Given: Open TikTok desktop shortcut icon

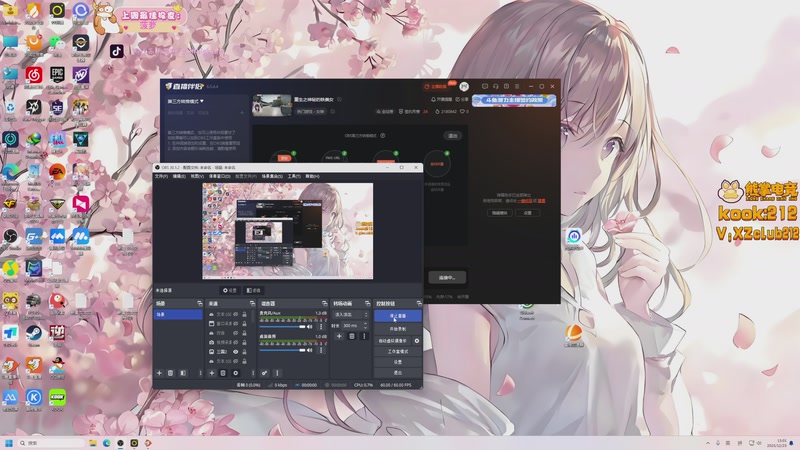Looking at the screenshot, I should (116, 51).
